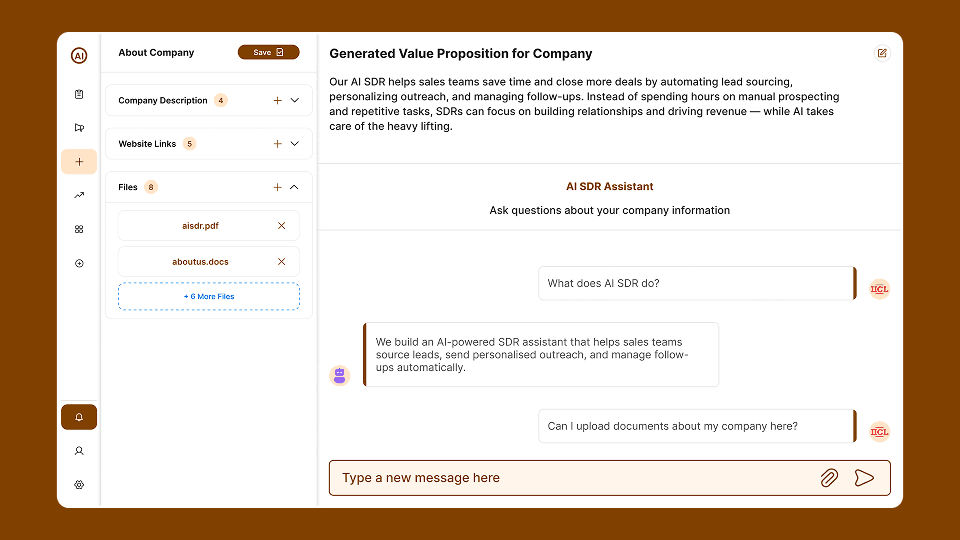This screenshot has height=540, width=960.
Task: Add a new file with plus
Action: [277, 187]
